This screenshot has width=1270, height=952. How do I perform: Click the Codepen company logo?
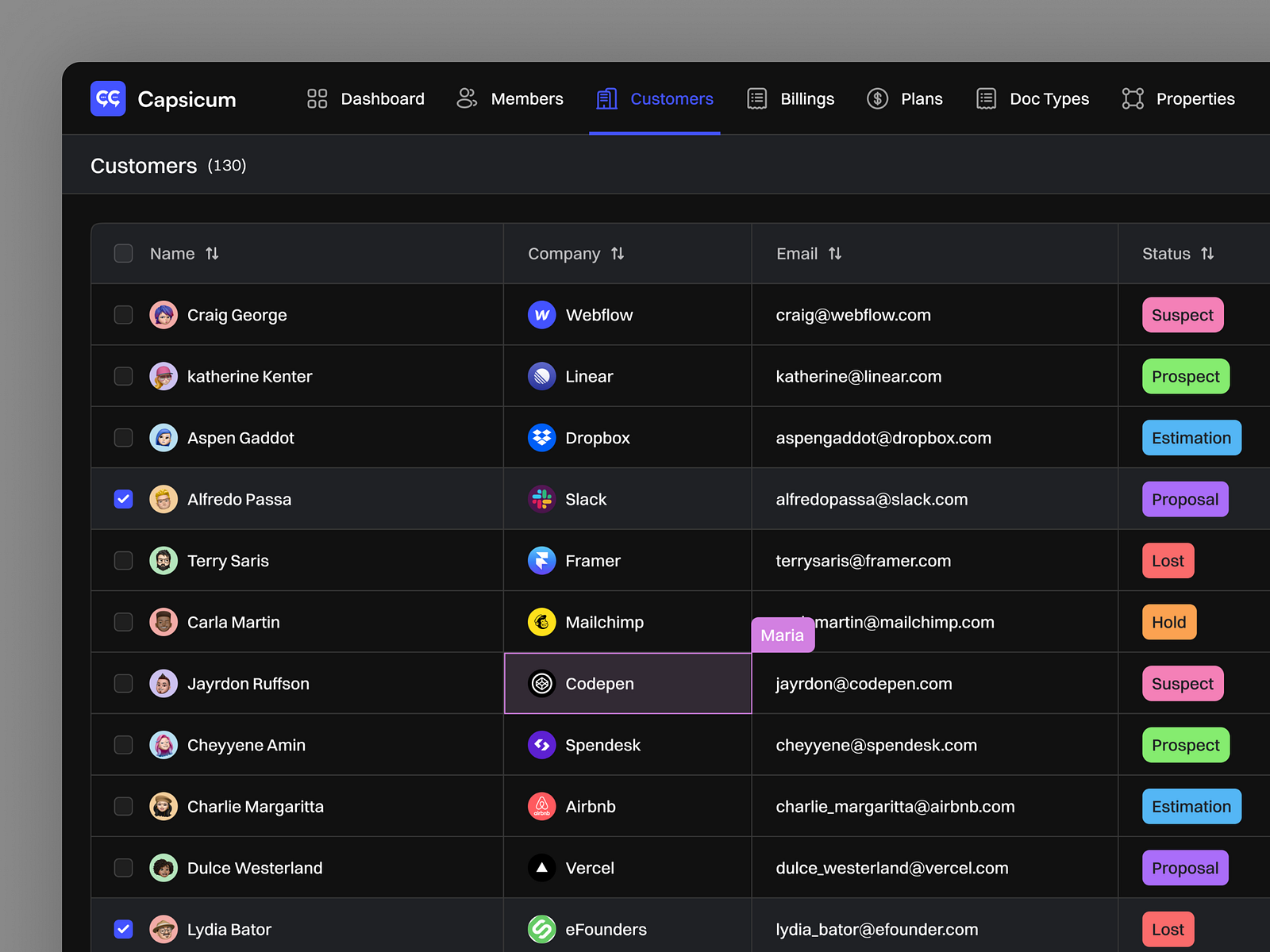[x=542, y=684]
